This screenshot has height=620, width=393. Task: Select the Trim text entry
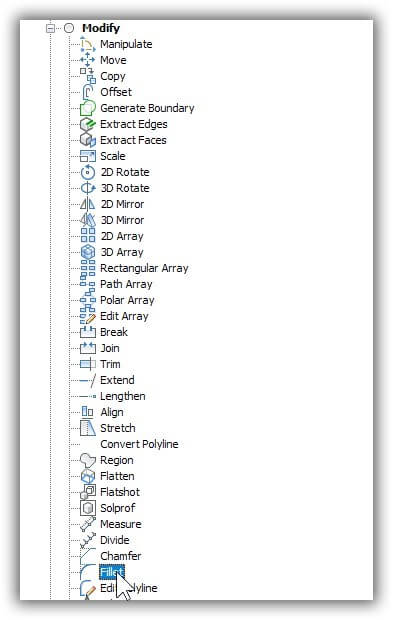click(110, 364)
